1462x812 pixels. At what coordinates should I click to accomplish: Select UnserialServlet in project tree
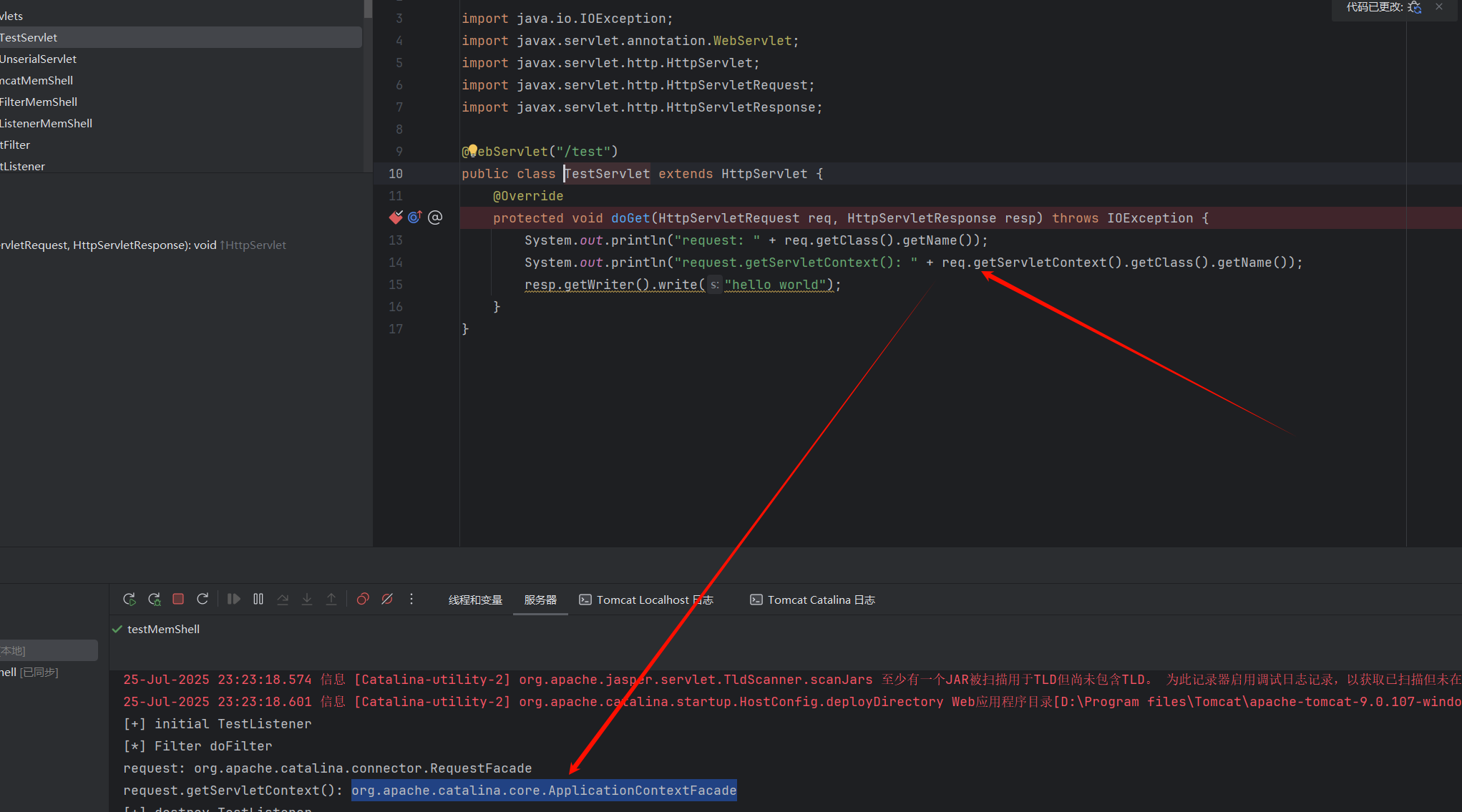[39, 59]
